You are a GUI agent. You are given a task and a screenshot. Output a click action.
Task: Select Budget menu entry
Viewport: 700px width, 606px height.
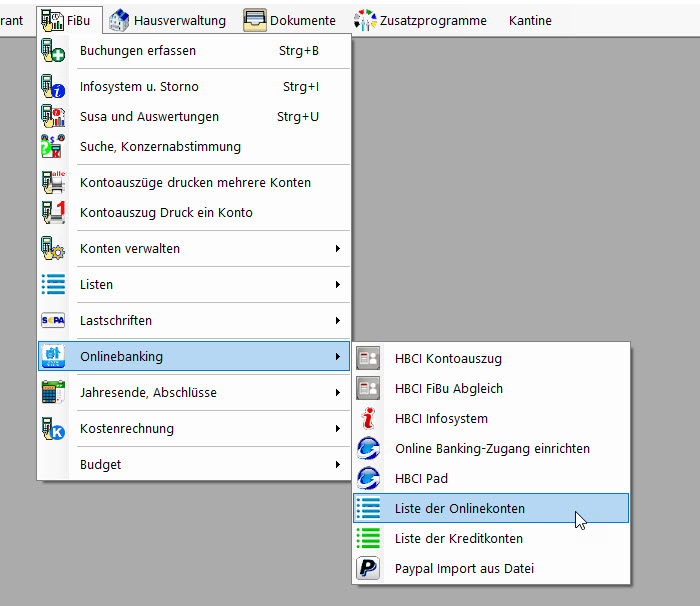coord(194,464)
